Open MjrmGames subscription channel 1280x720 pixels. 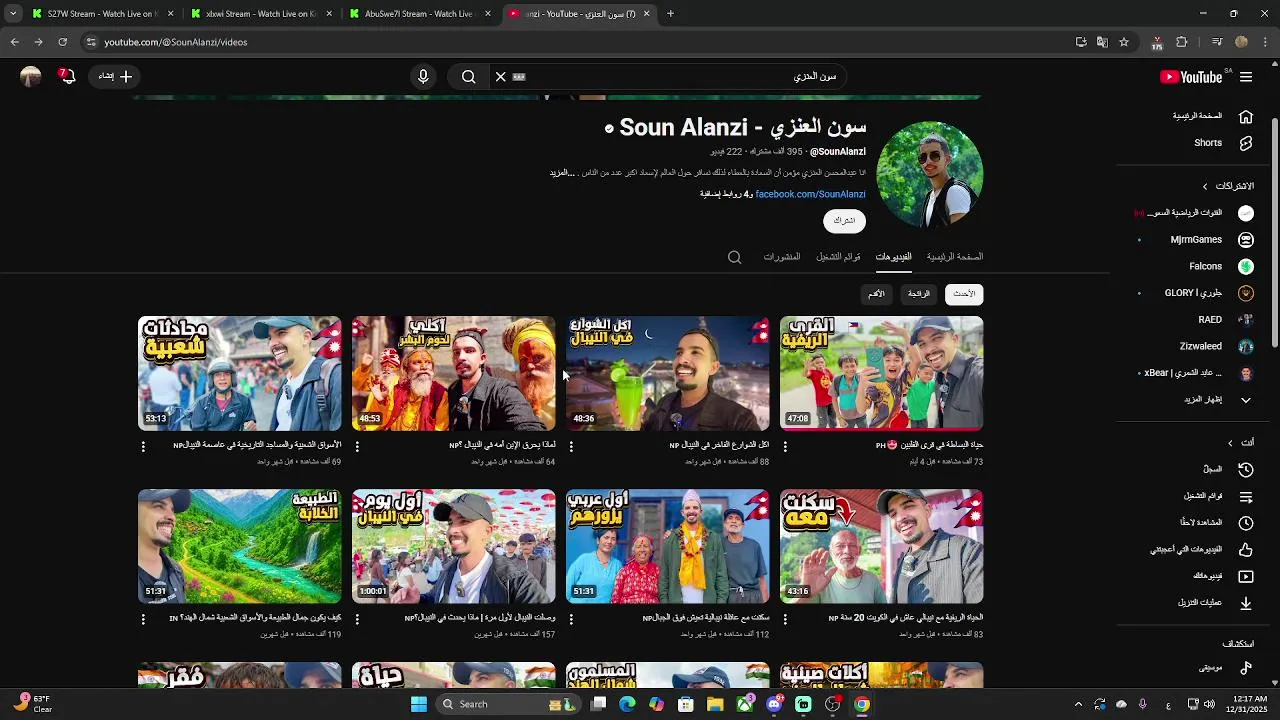pyautogui.click(x=1196, y=240)
